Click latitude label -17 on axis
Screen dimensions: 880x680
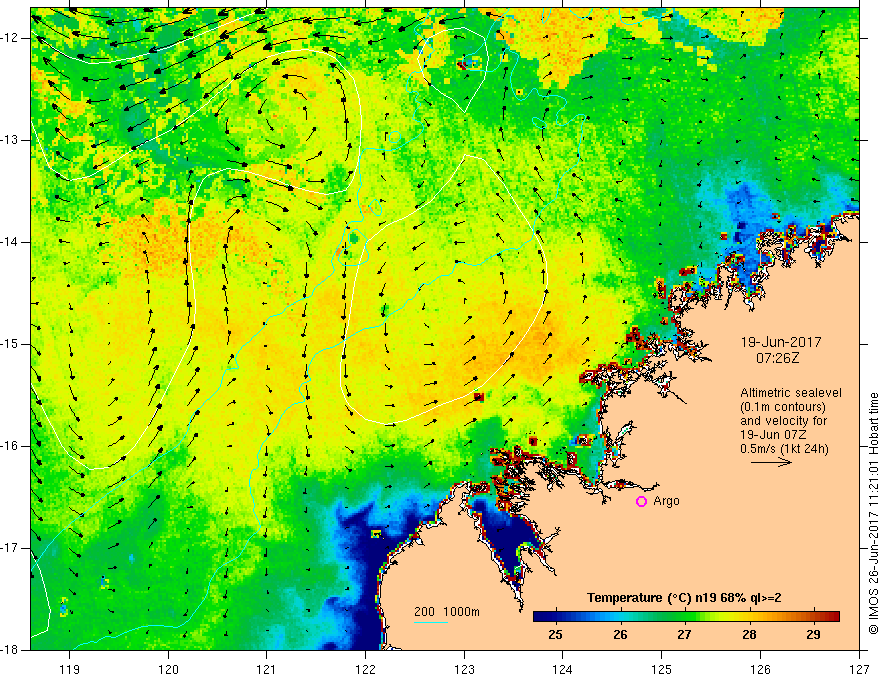9,548
